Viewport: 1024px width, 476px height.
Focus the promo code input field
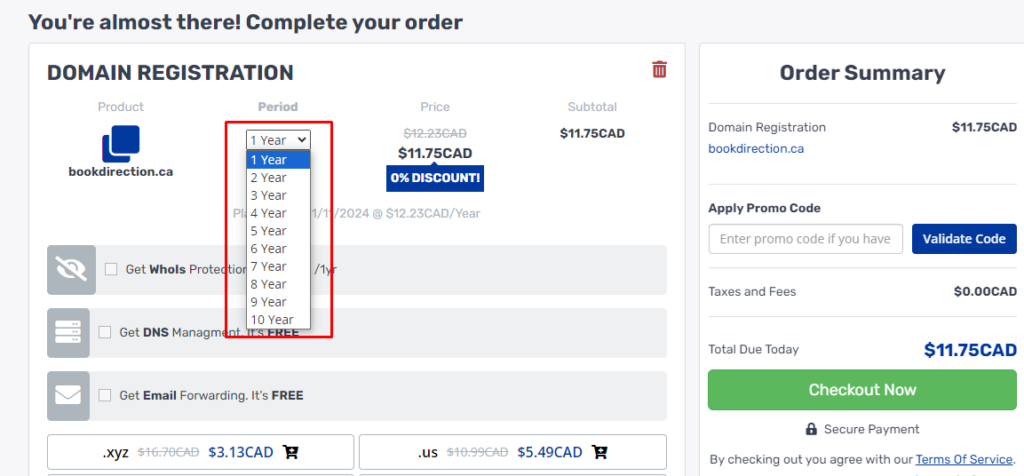tap(806, 239)
